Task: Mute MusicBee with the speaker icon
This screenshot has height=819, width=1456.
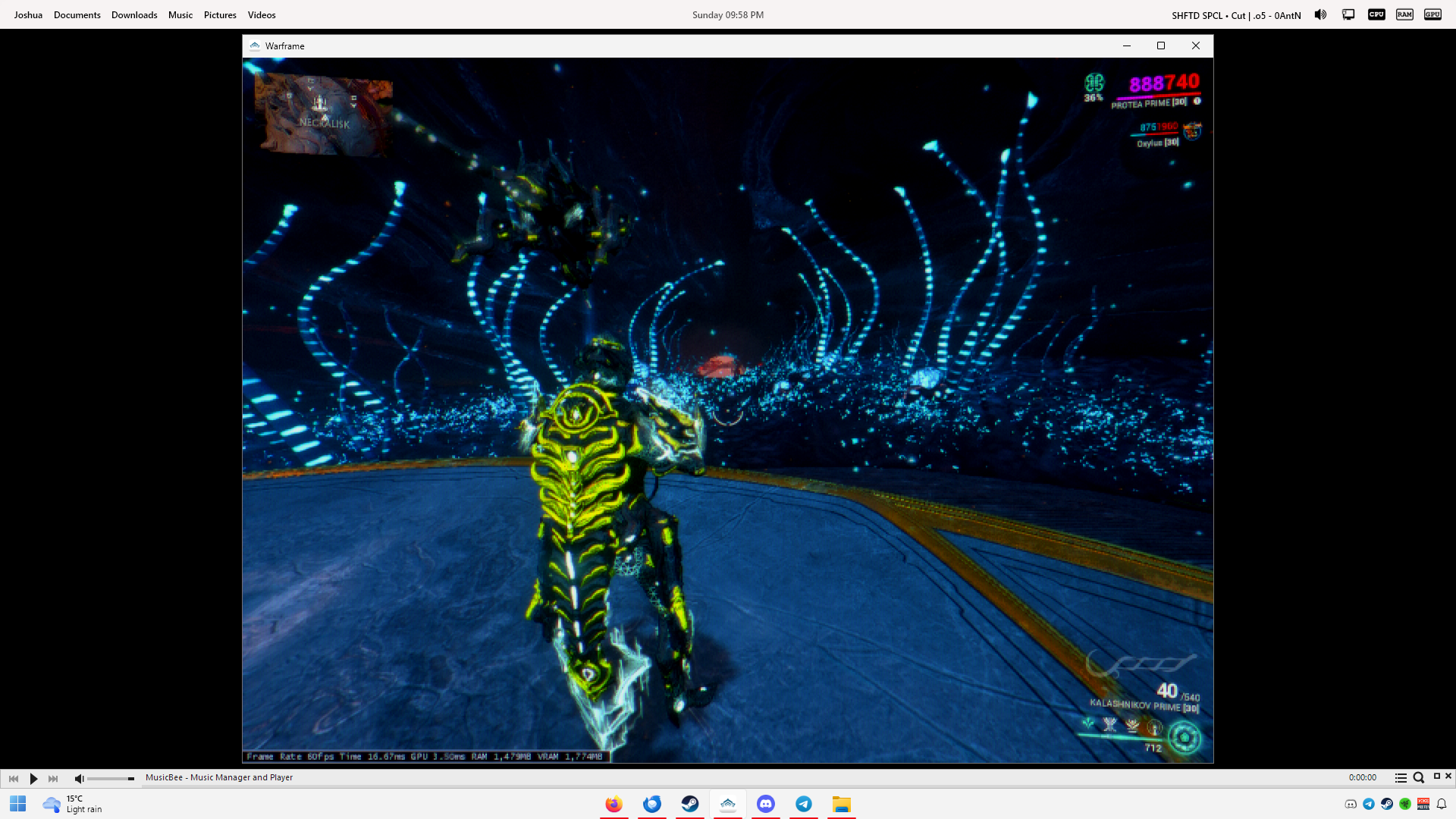Action: point(79,778)
